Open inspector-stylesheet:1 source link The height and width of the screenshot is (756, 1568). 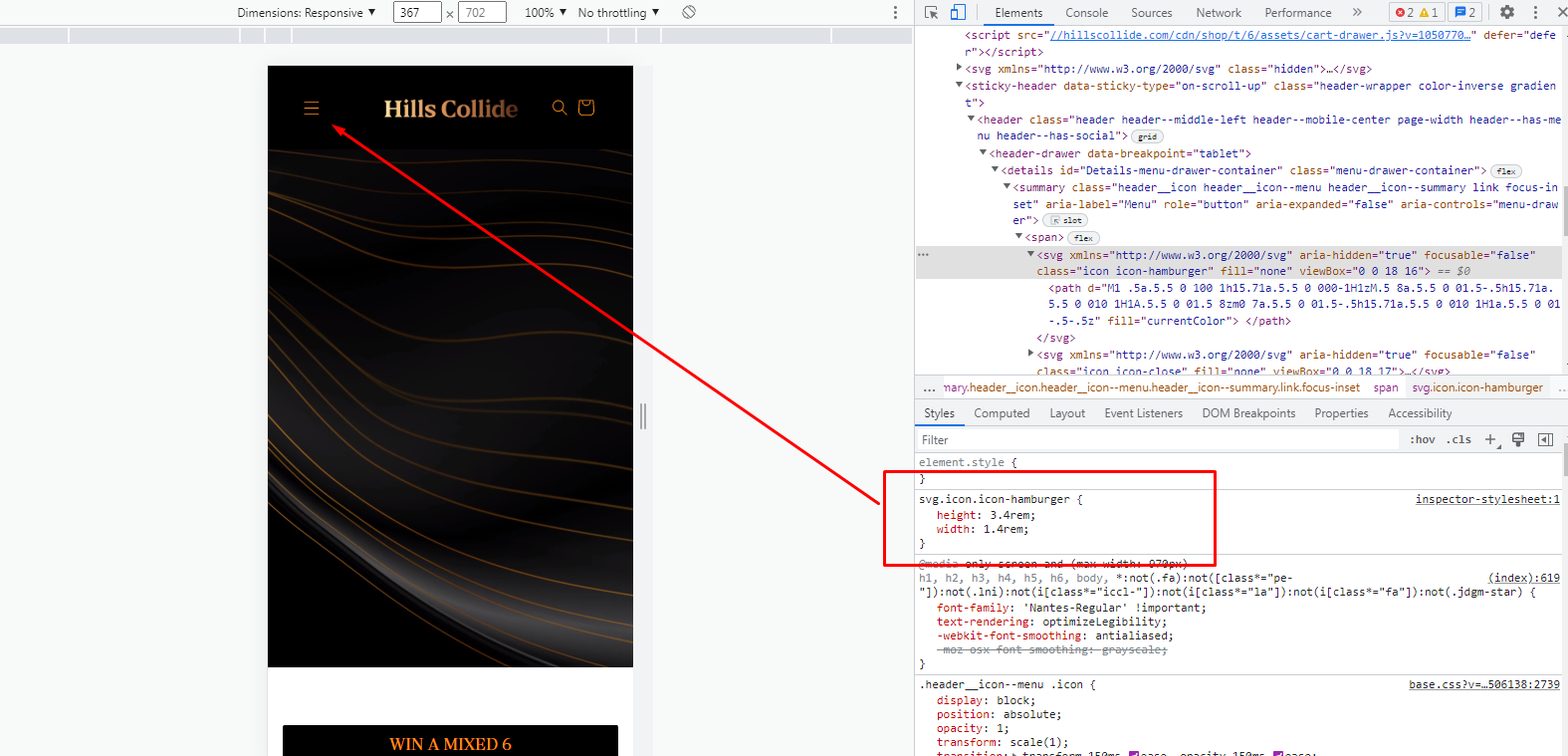tap(1487, 499)
